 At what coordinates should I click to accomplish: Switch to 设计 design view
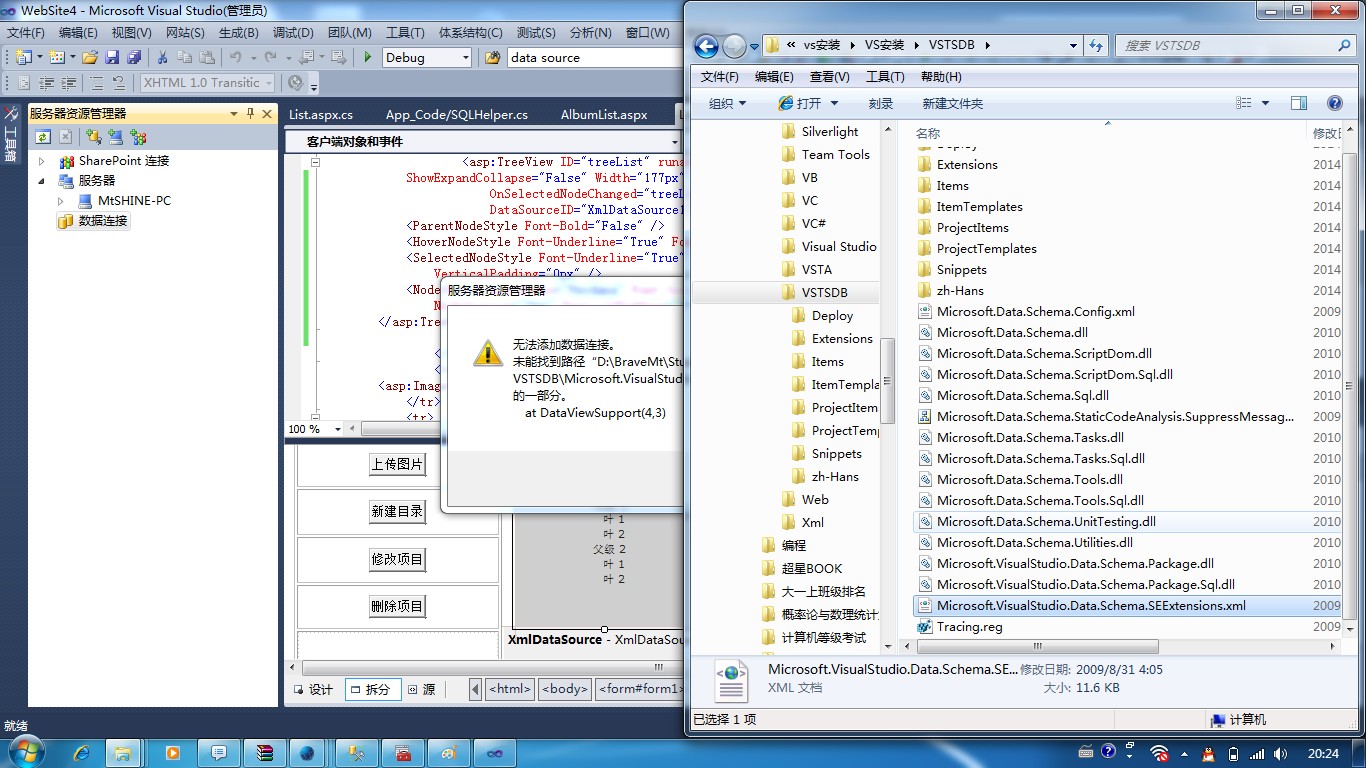coord(313,689)
